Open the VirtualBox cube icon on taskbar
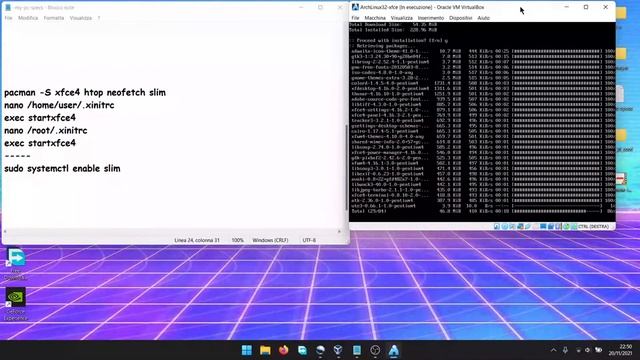 tap(338, 350)
